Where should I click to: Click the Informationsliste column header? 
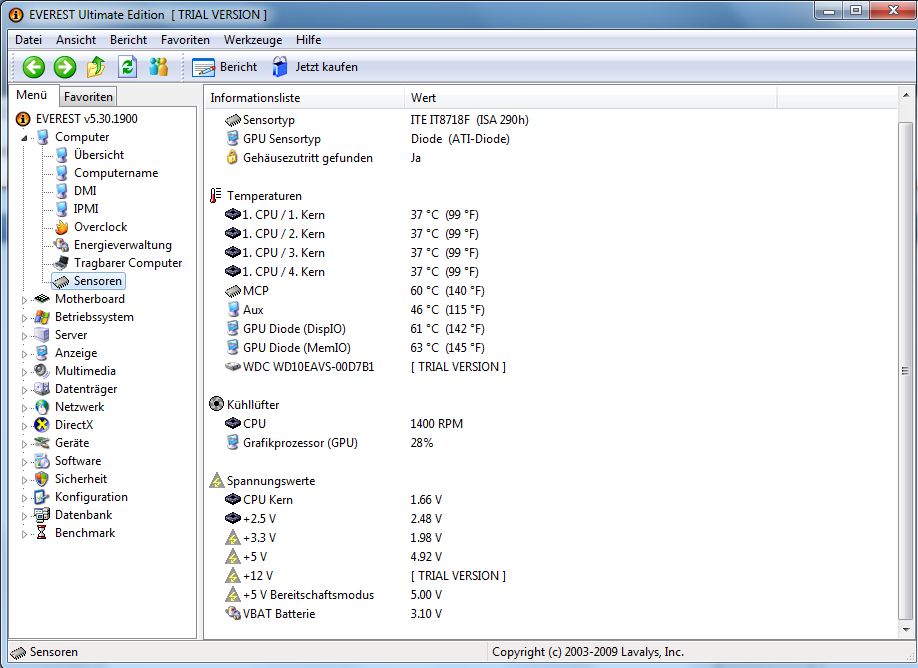click(x=304, y=98)
